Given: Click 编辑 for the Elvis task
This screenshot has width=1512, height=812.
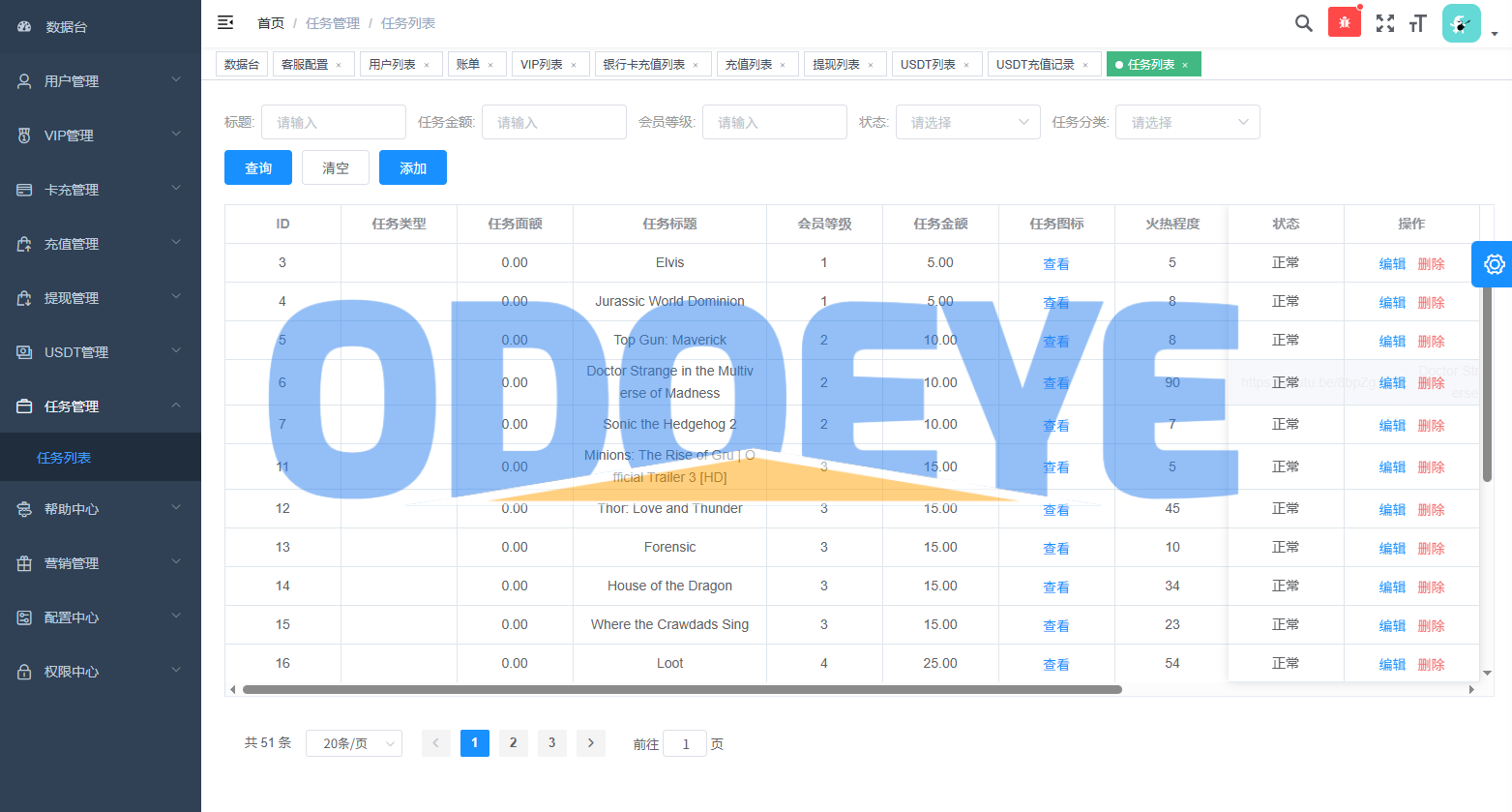Looking at the screenshot, I should pos(1391,263).
